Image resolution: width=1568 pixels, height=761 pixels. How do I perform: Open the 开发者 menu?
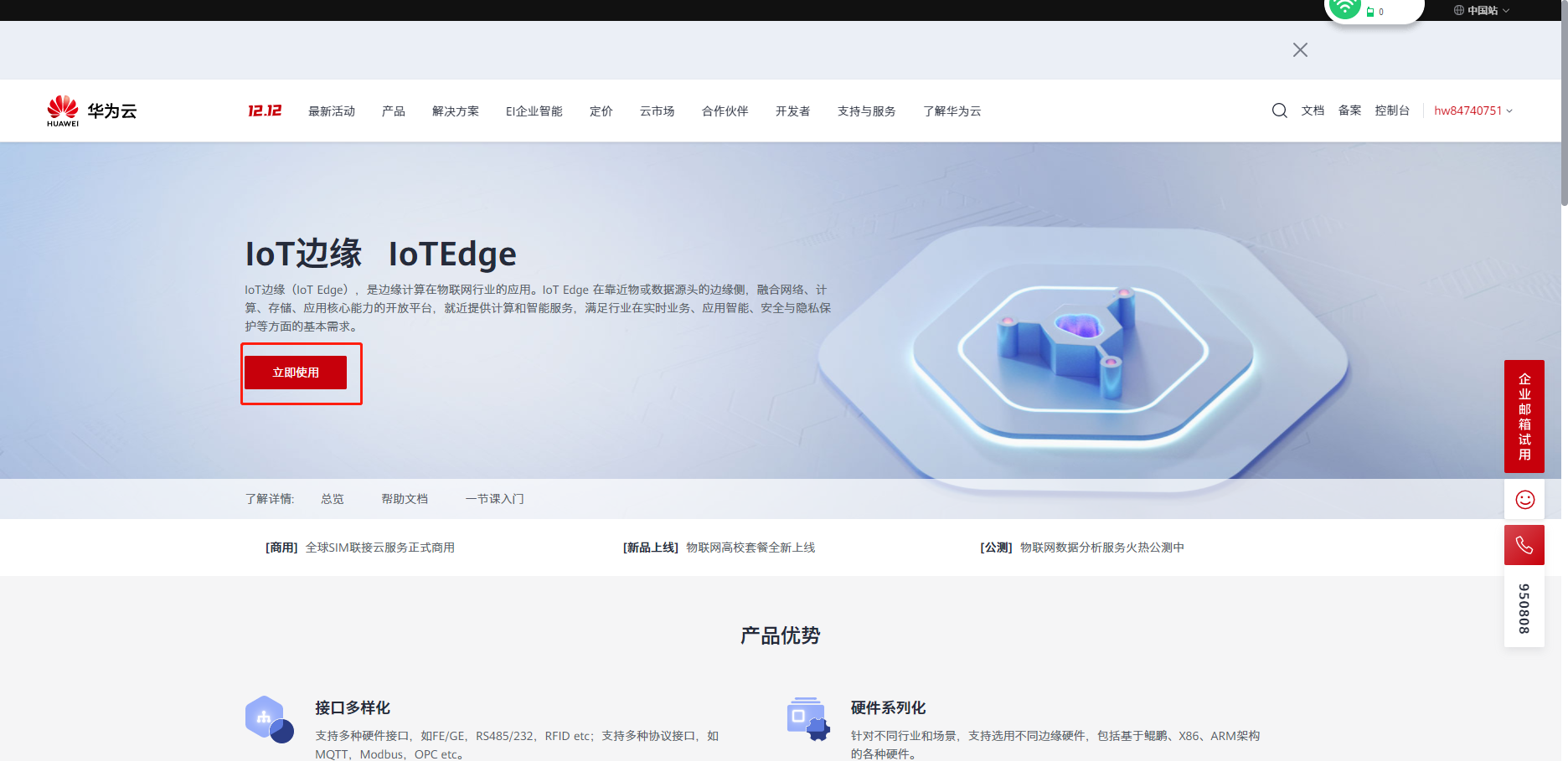(793, 111)
